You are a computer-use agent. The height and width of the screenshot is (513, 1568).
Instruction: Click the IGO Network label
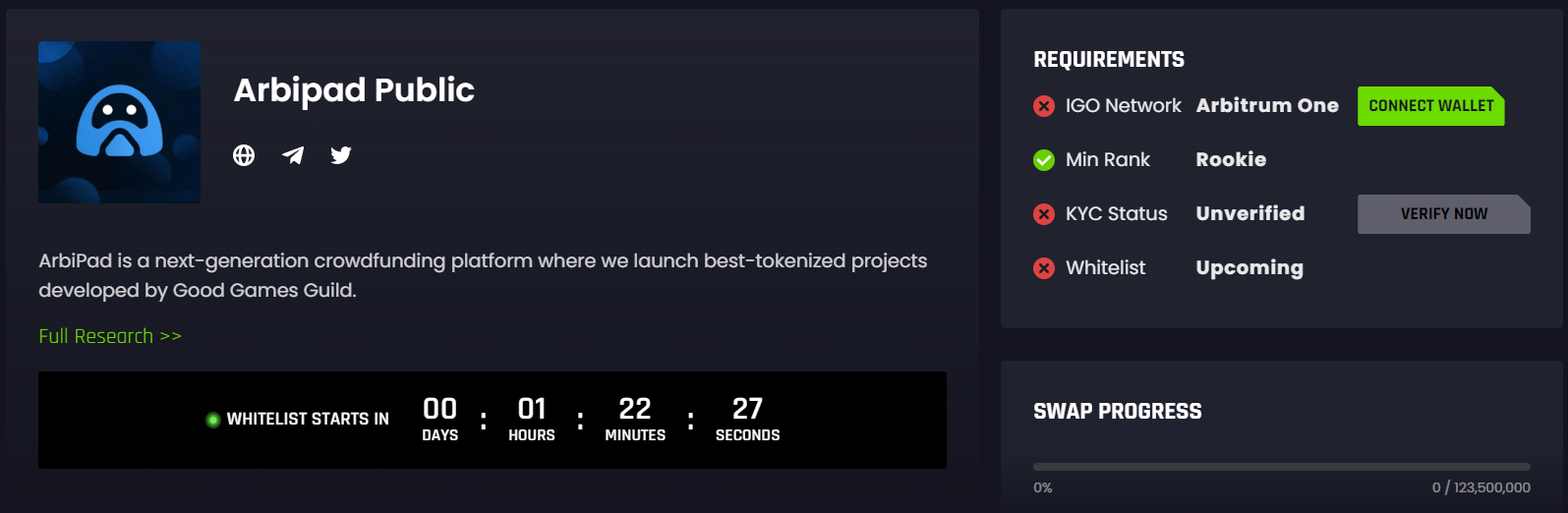coord(1124,105)
